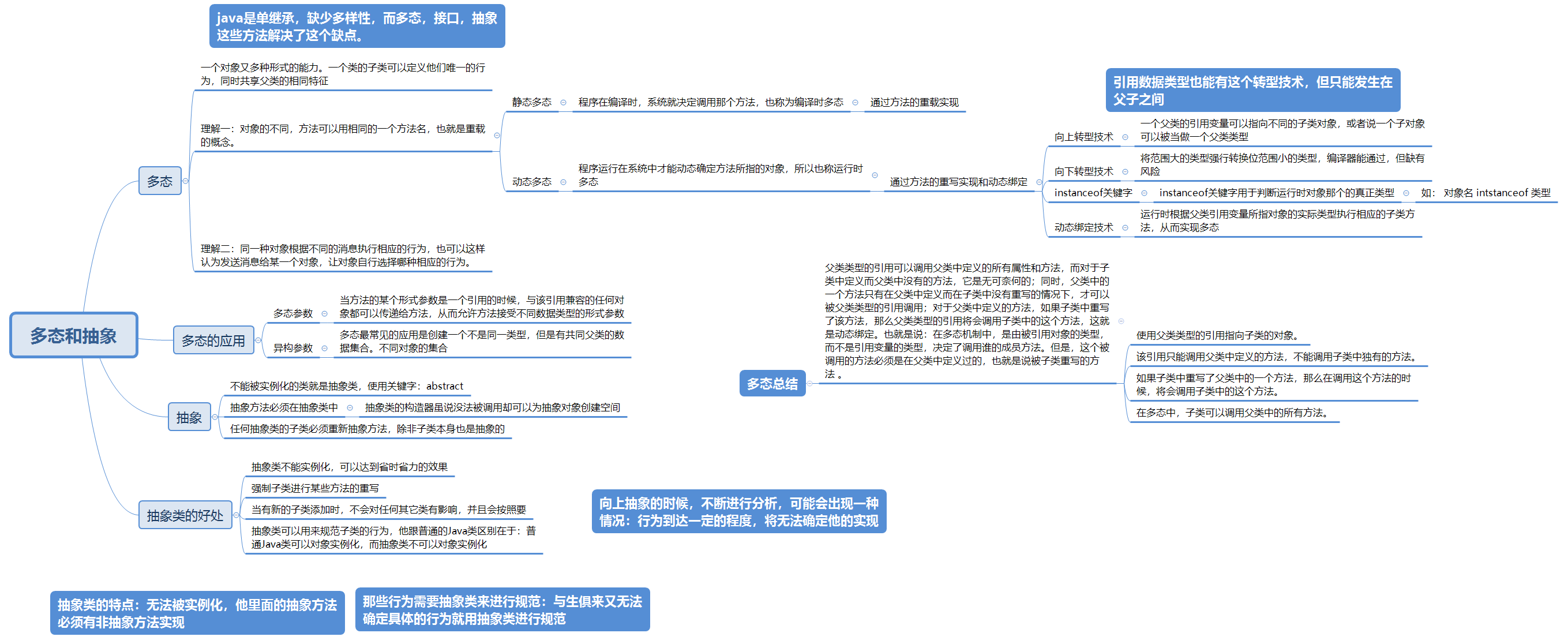
Task: Click the 动态多态 subtopic label
Action: [531, 181]
